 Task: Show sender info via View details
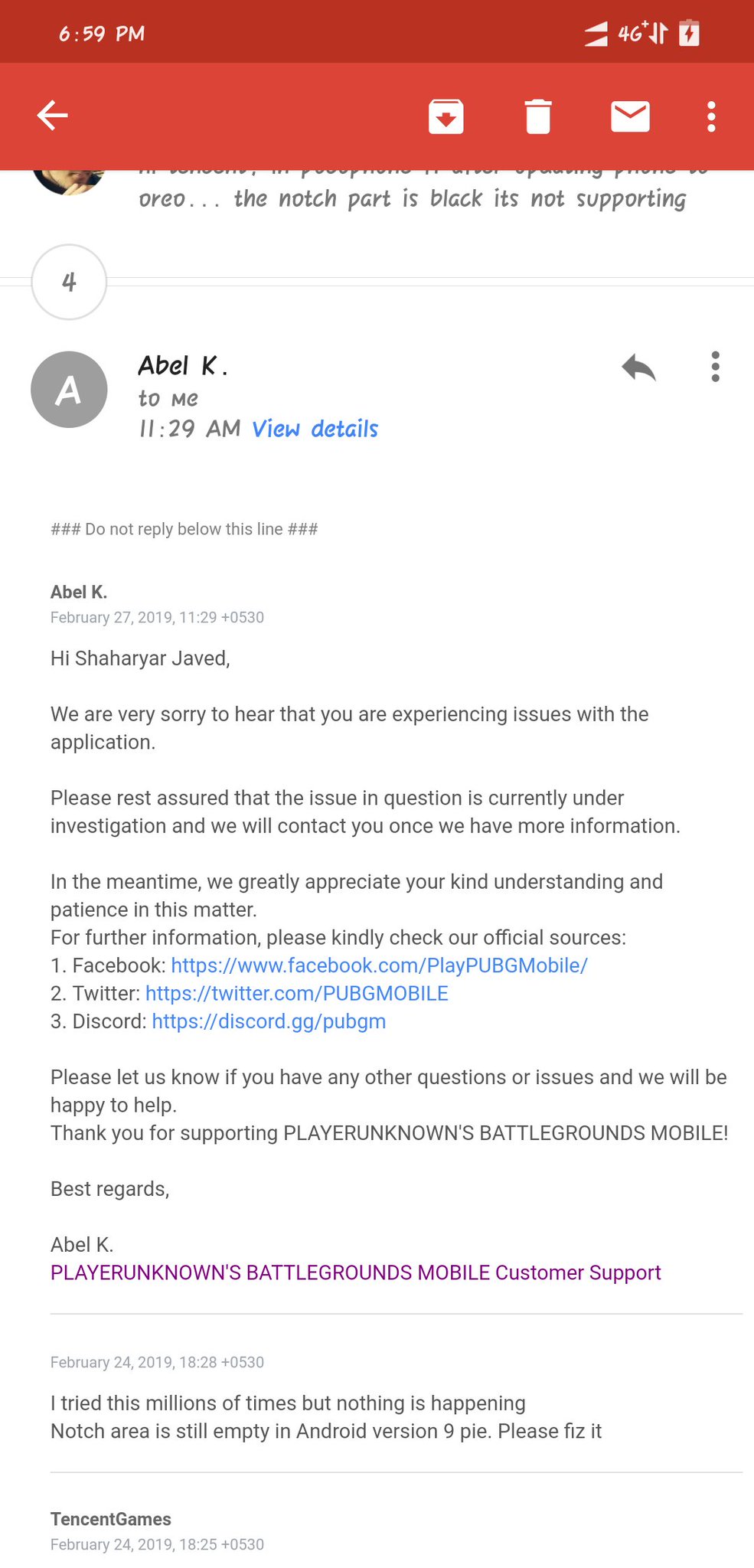click(x=315, y=429)
